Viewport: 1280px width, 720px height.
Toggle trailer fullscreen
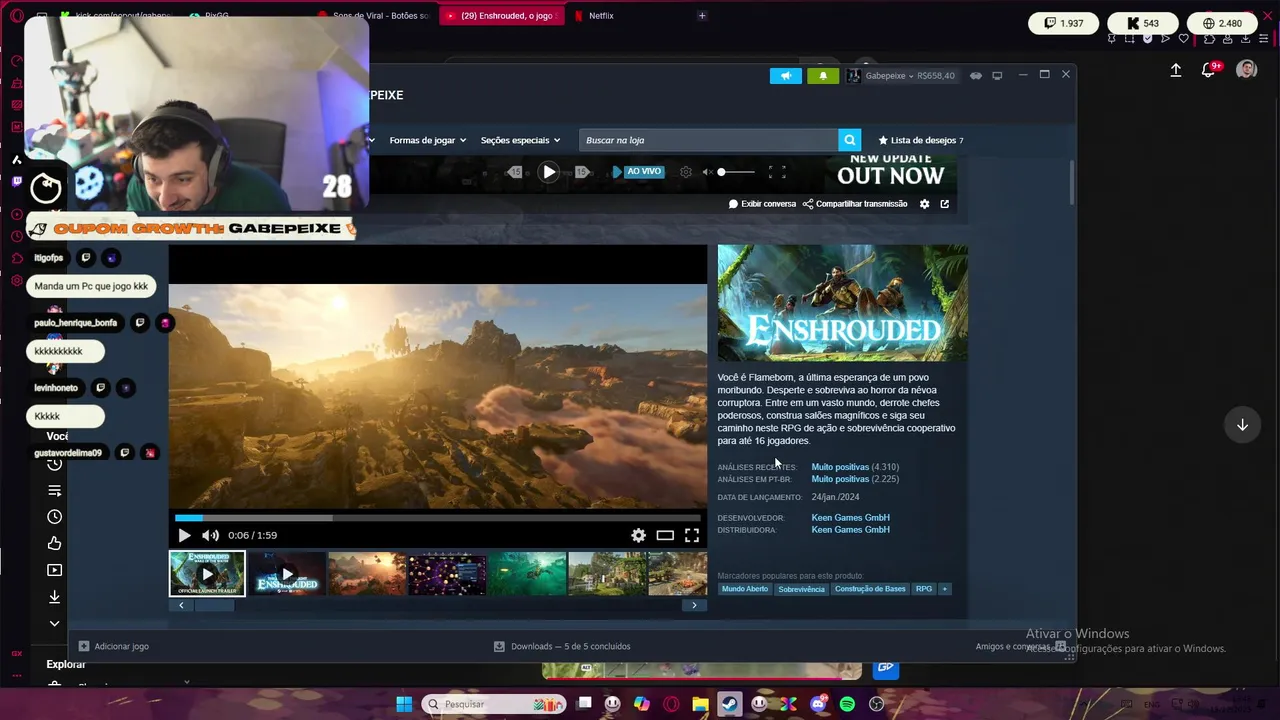pyautogui.click(x=692, y=536)
